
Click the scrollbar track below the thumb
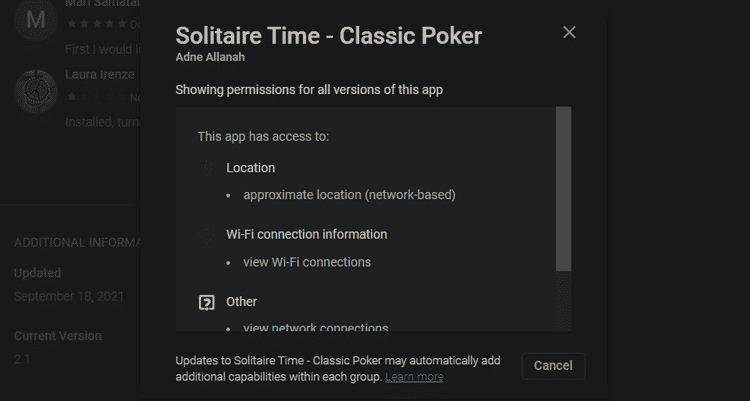point(563,300)
